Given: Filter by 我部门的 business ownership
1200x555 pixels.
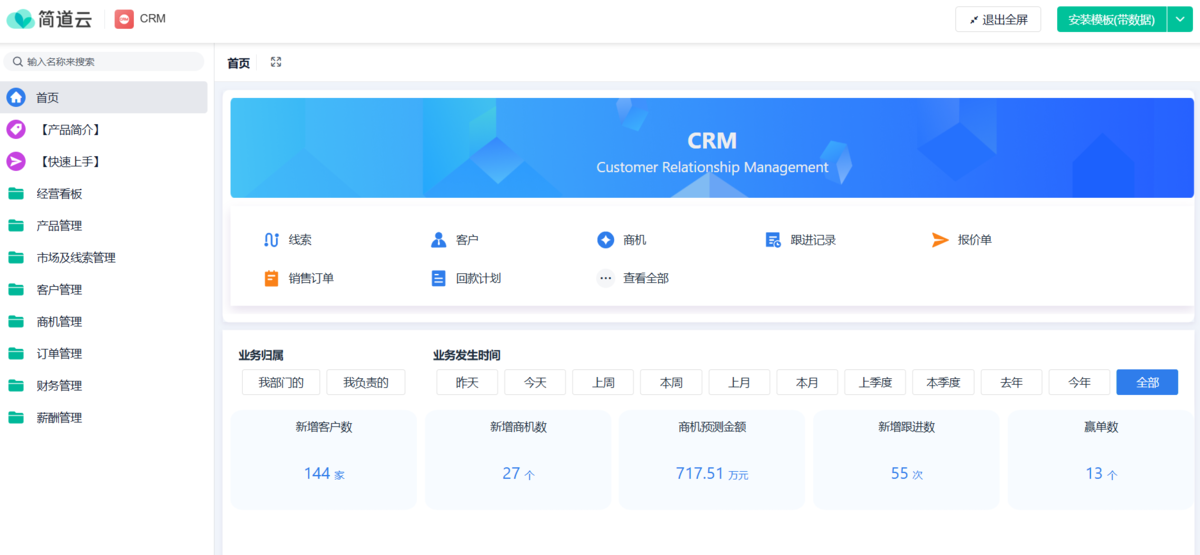Looking at the screenshot, I should (280, 382).
